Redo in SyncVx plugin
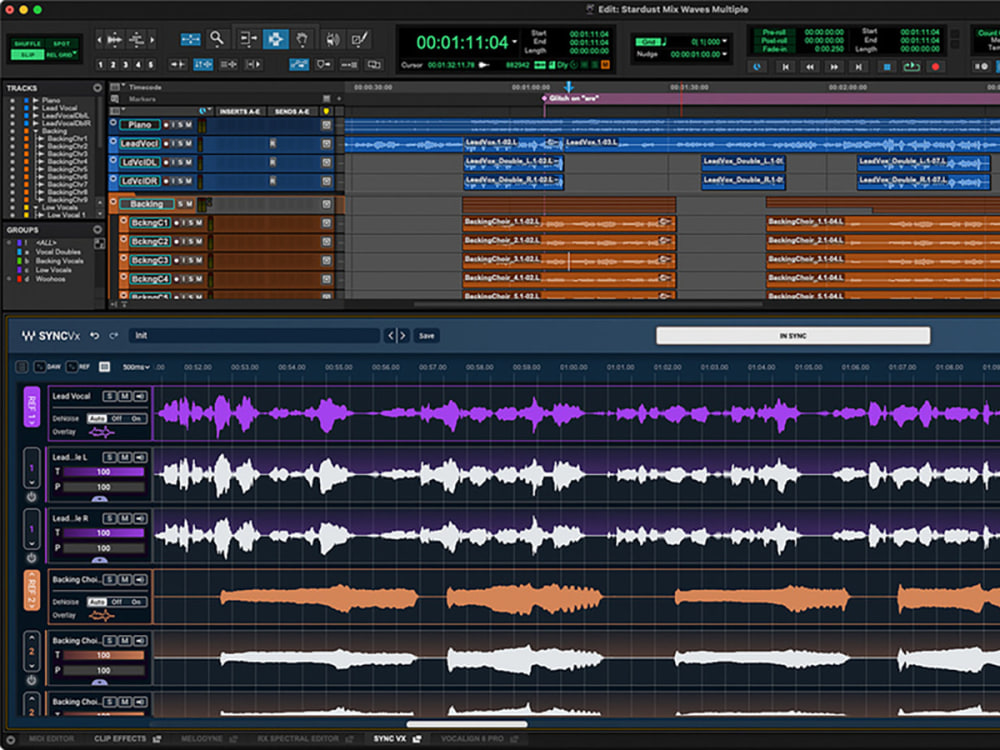 point(114,335)
